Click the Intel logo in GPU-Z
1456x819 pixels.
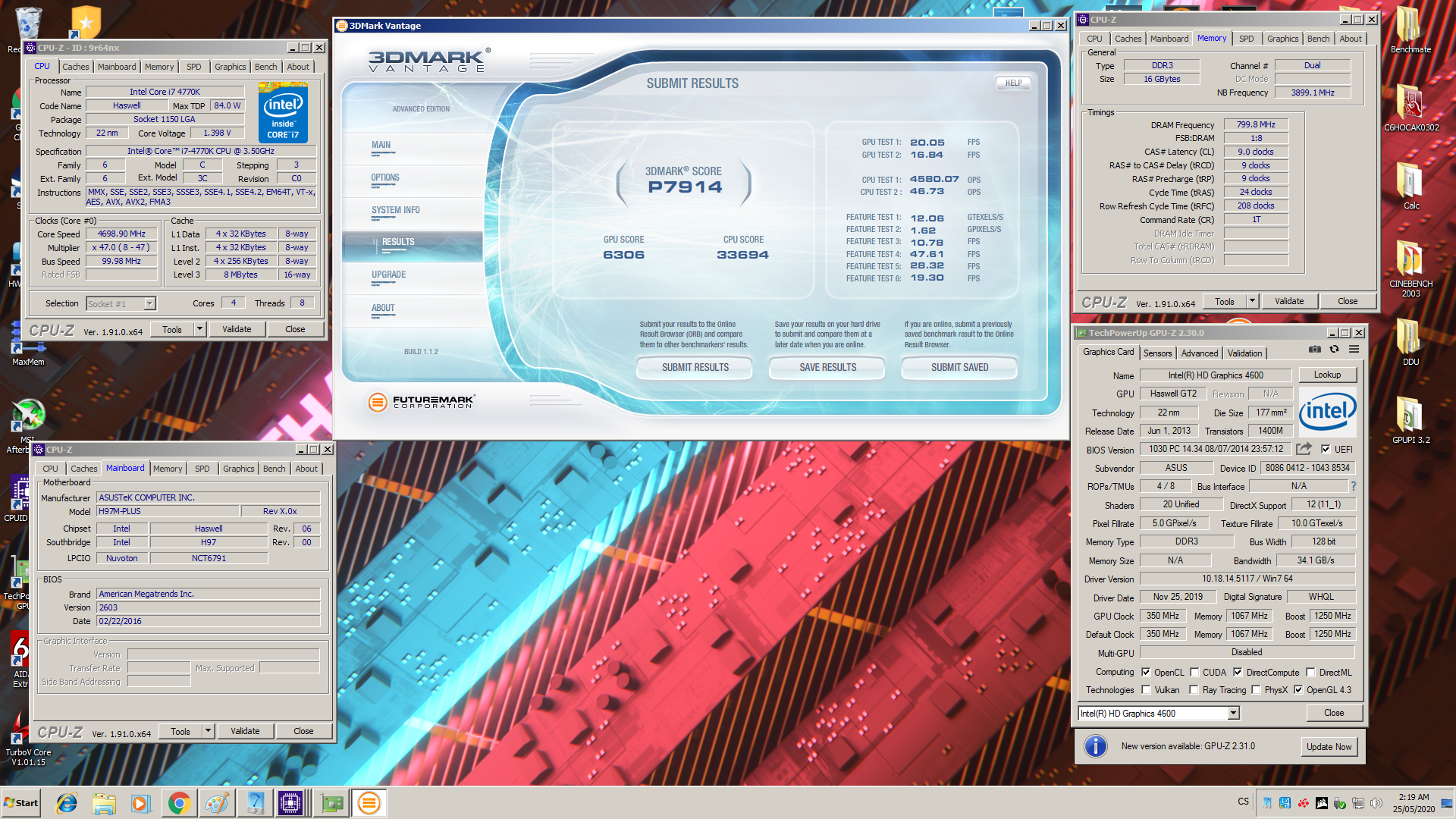pyautogui.click(x=1328, y=412)
